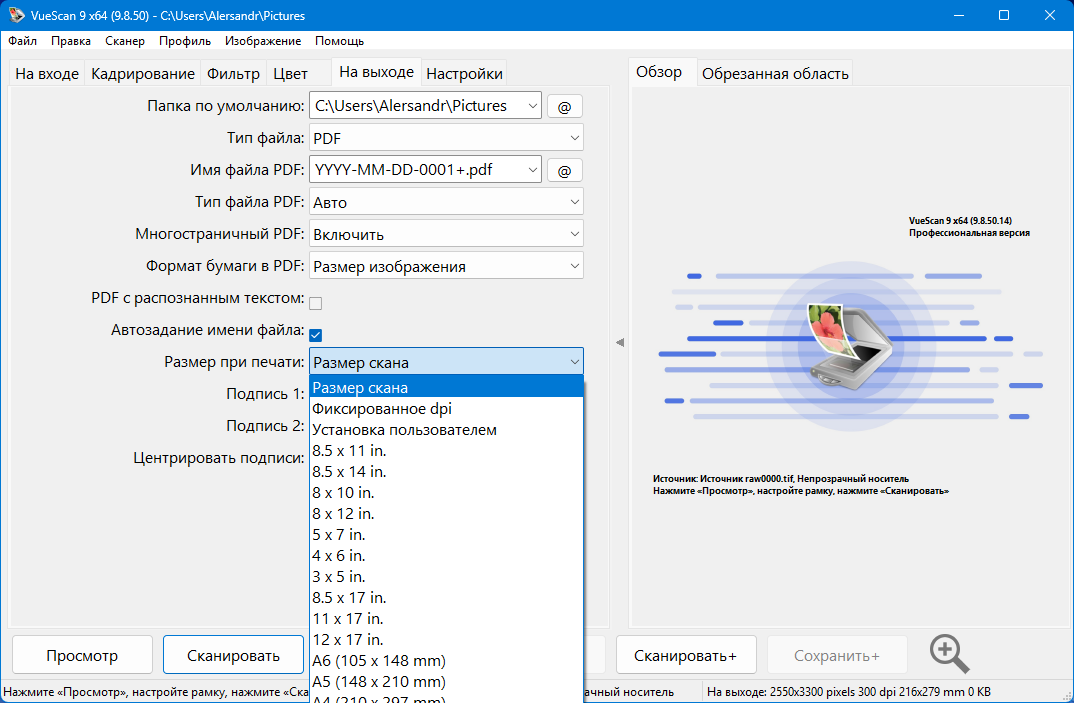Open the Сканер menu
Screen dimensions: 1074x703
125,41
